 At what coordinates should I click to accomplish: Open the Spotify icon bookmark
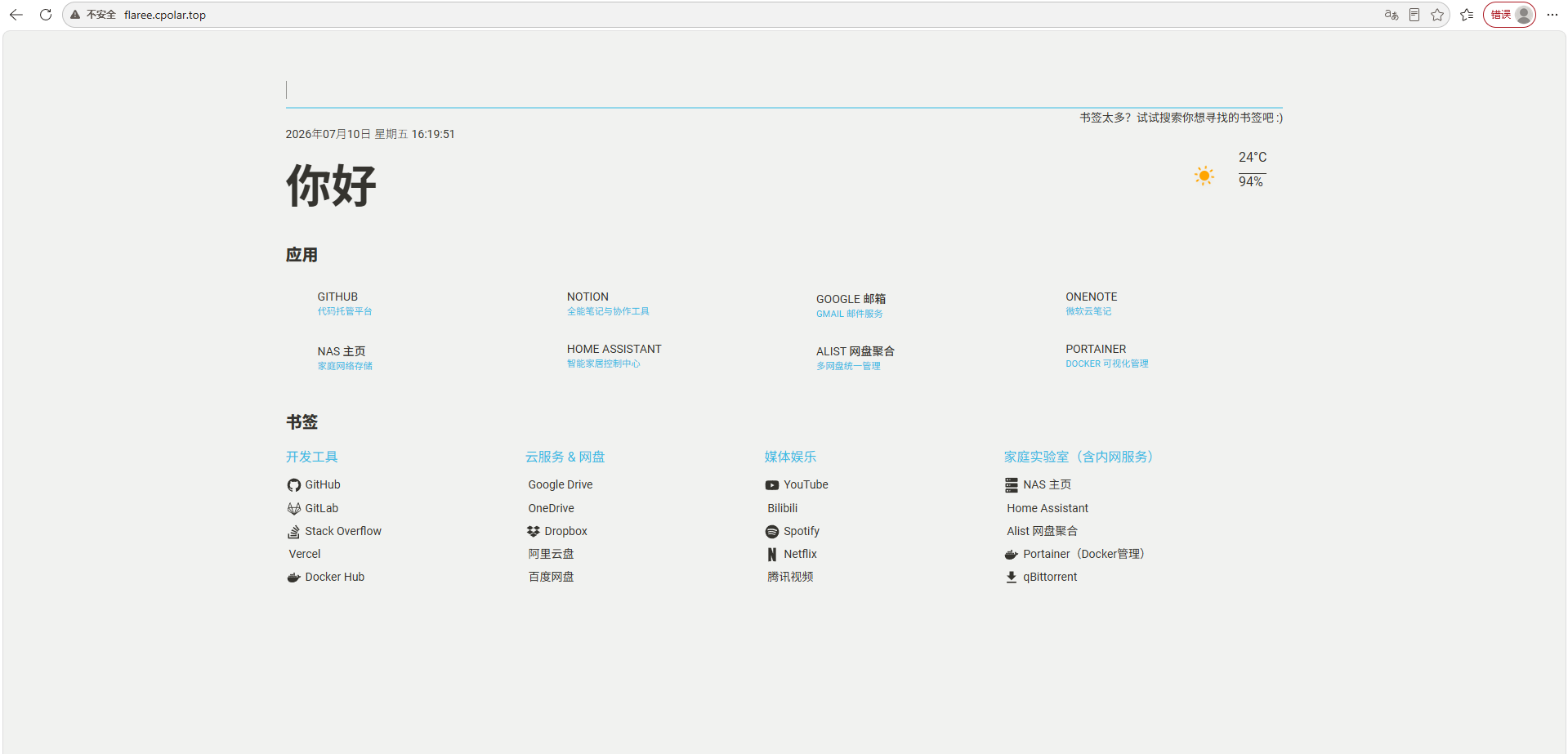pos(772,532)
